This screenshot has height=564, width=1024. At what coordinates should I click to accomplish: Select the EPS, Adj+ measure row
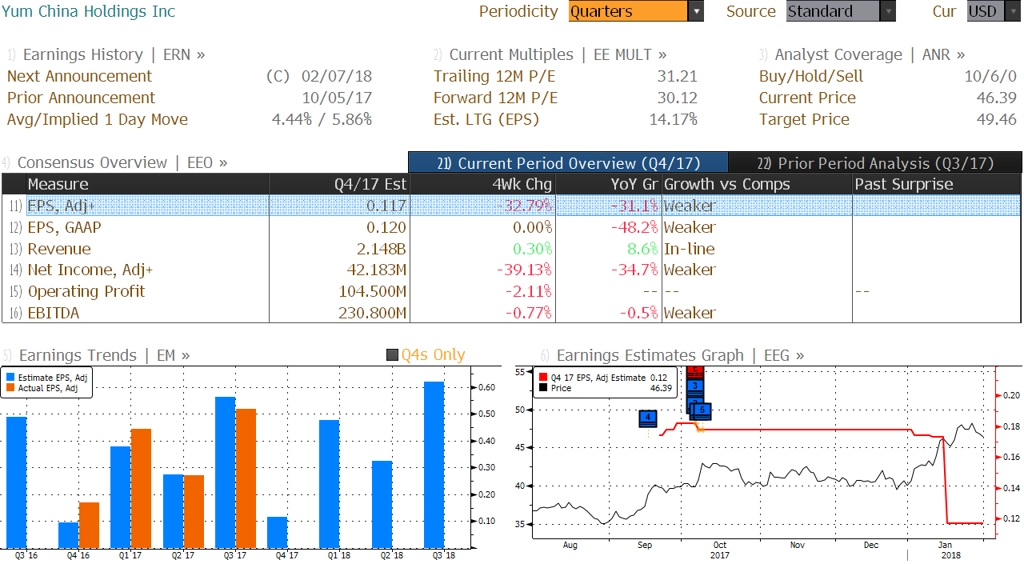511,206
